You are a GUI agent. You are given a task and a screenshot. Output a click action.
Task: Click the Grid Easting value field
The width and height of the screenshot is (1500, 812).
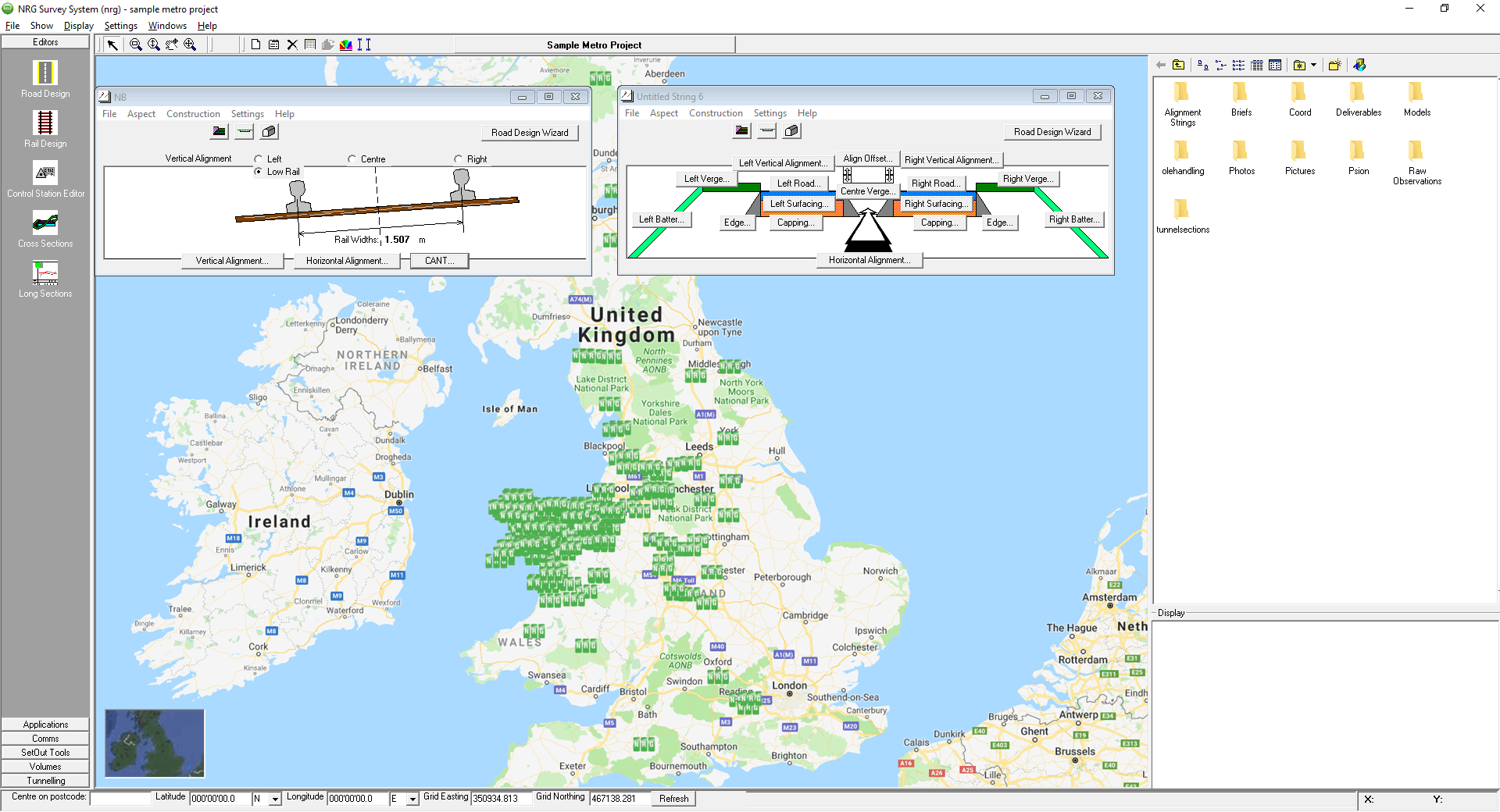point(501,799)
